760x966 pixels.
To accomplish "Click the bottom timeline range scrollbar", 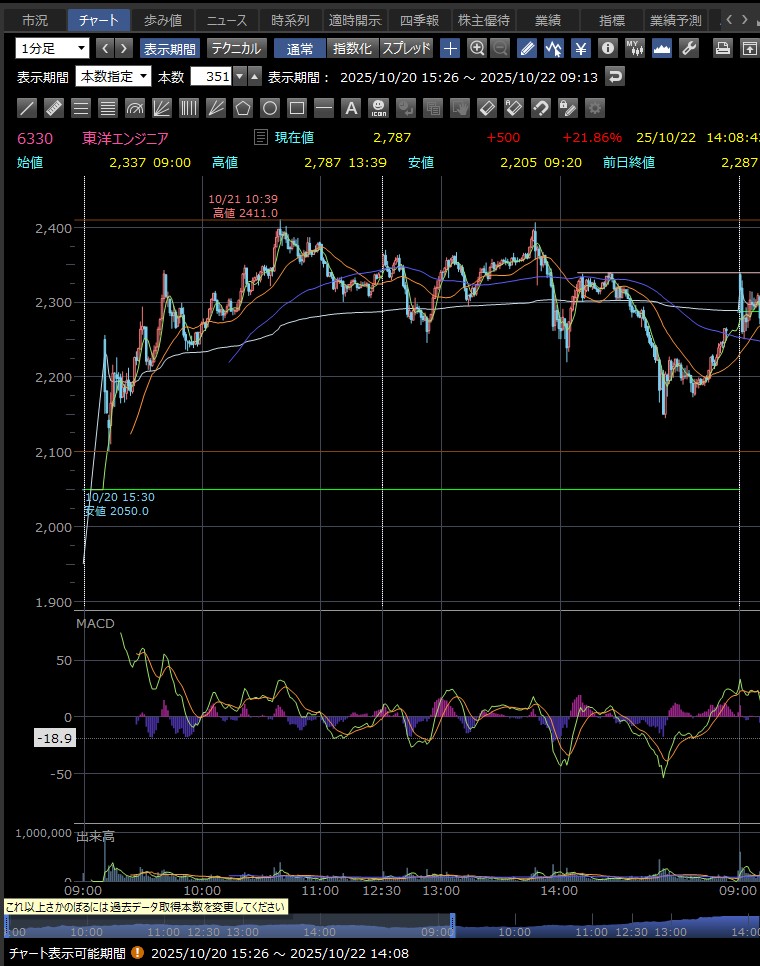I will (380, 927).
